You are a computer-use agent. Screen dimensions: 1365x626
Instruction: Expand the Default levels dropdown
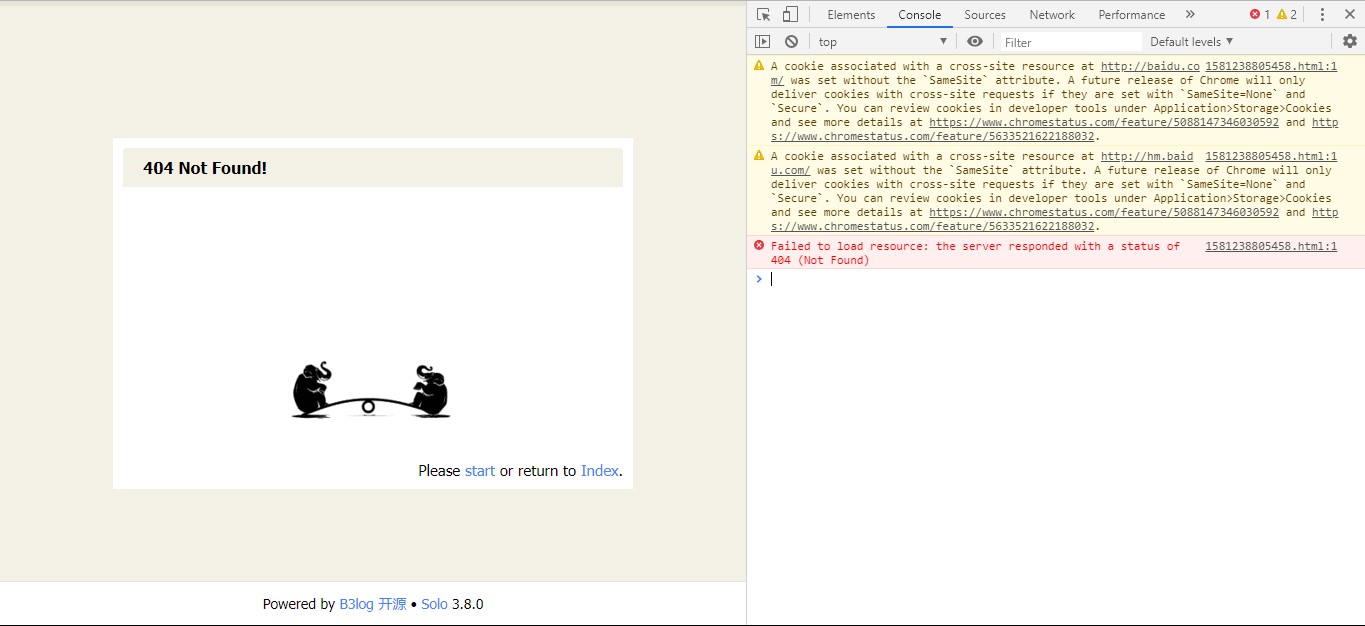(x=1191, y=41)
